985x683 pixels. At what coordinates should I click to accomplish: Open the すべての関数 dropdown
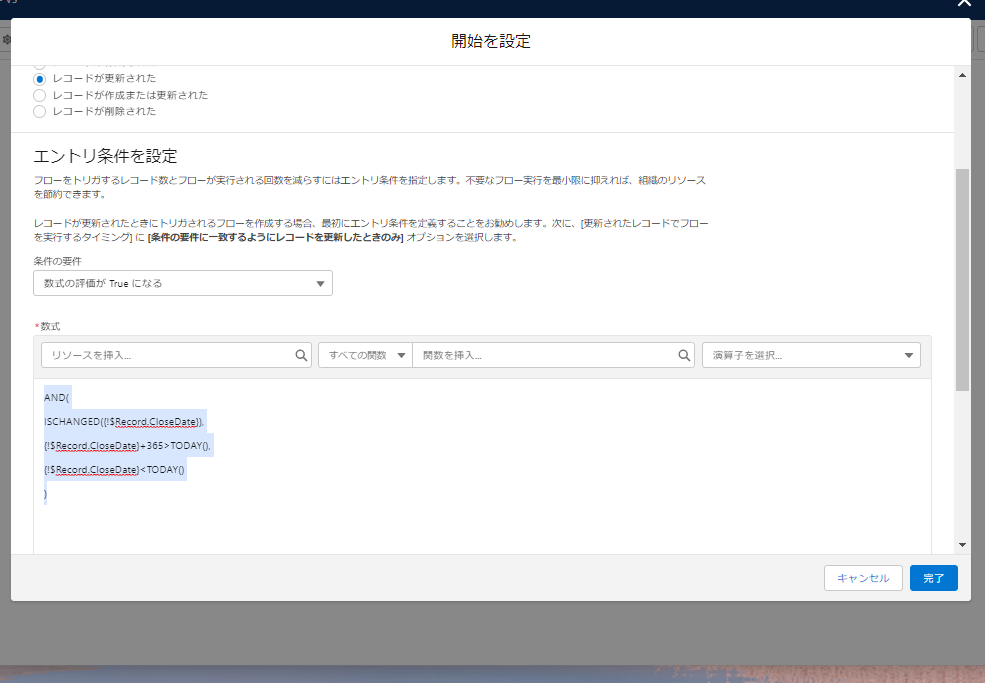(367, 355)
